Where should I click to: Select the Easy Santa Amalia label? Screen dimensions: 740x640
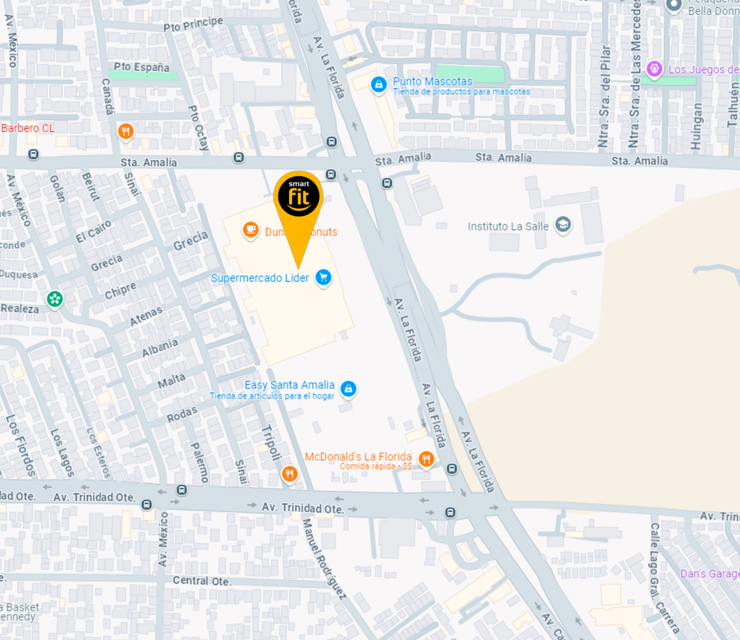tap(289, 385)
